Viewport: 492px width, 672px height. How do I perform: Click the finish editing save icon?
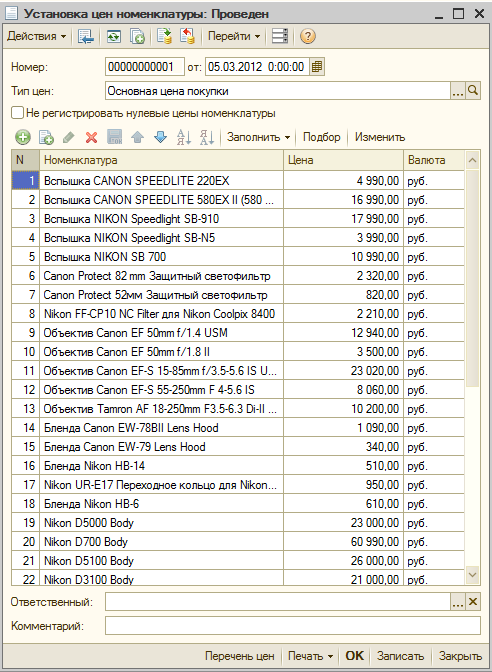(x=114, y=138)
